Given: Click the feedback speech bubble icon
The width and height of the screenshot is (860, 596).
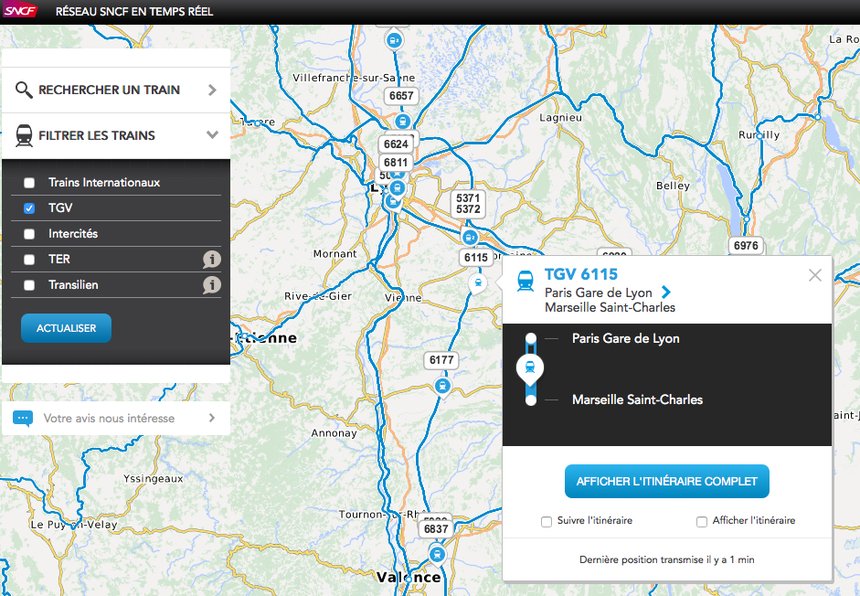Looking at the screenshot, I should point(22,418).
